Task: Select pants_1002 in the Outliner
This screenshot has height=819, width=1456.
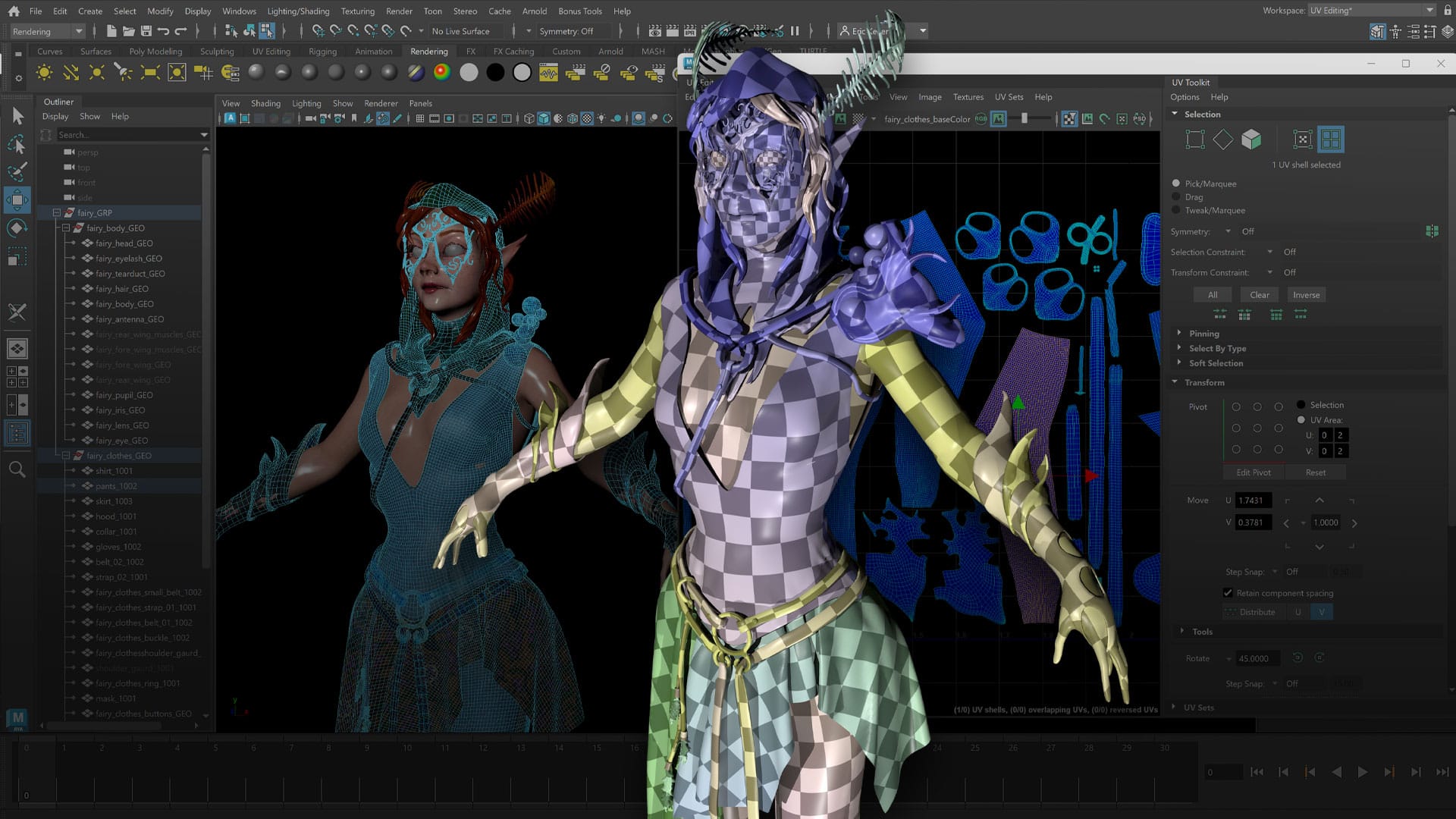Action: pyautogui.click(x=117, y=485)
